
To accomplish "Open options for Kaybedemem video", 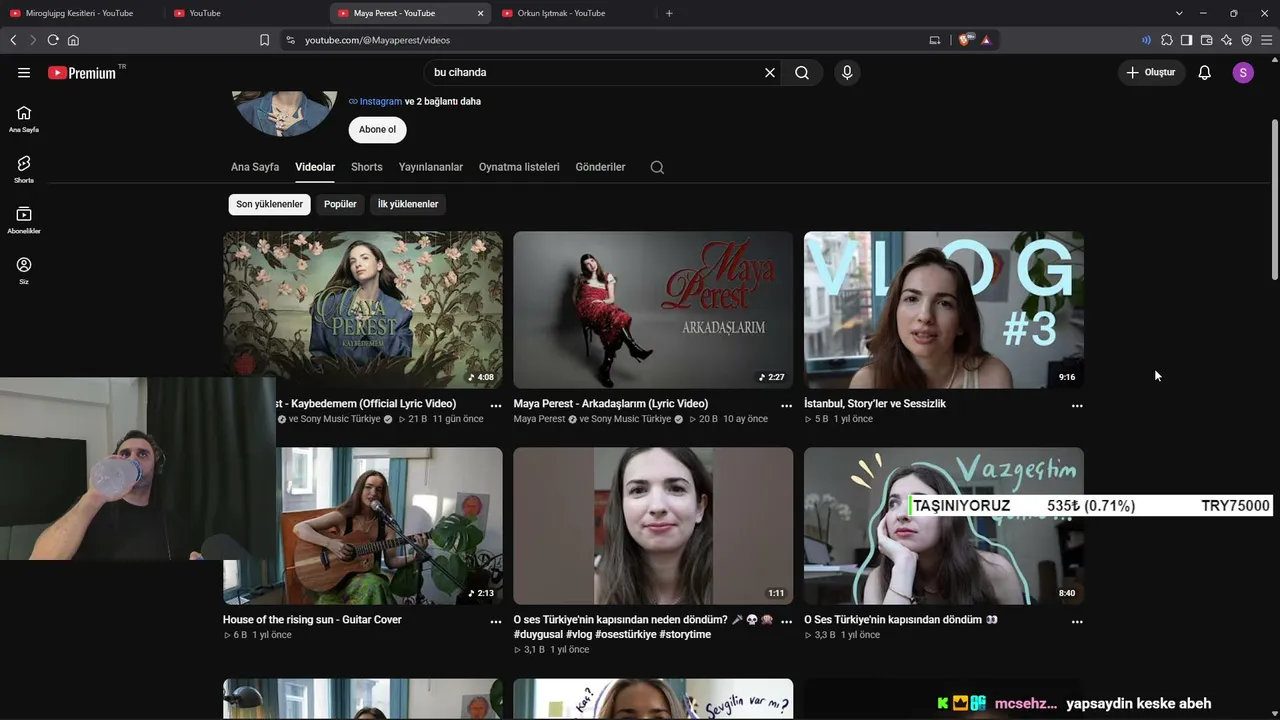I will tap(496, 406).
